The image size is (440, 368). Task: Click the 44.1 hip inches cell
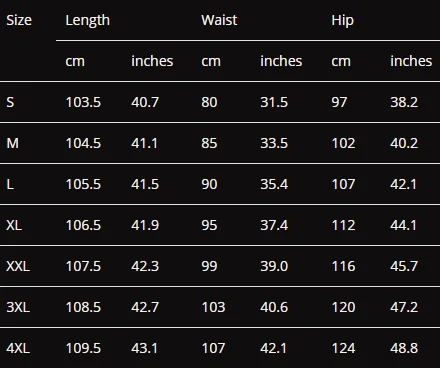404,225
